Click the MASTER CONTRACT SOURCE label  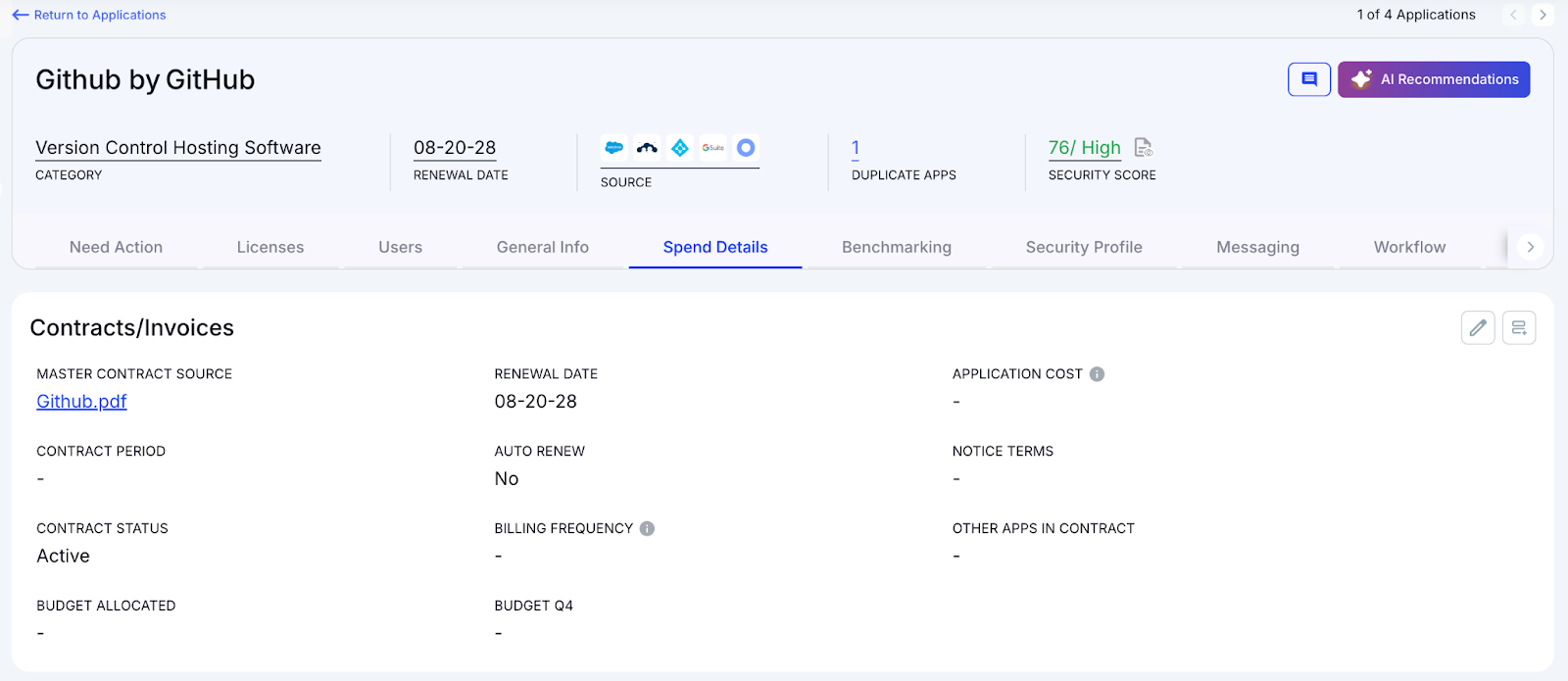(x=134, y=374)
